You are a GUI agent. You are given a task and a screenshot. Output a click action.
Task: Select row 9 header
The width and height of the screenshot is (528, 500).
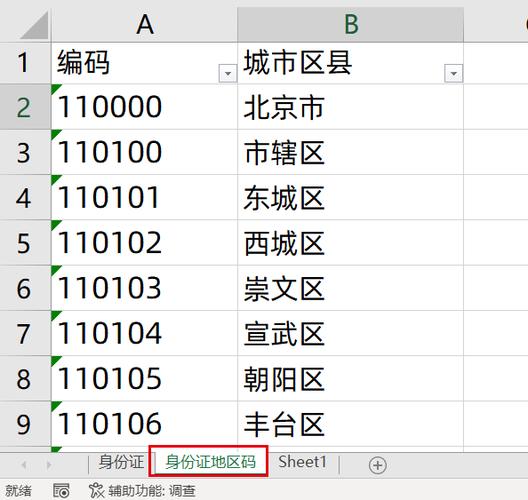coord(25,424)
